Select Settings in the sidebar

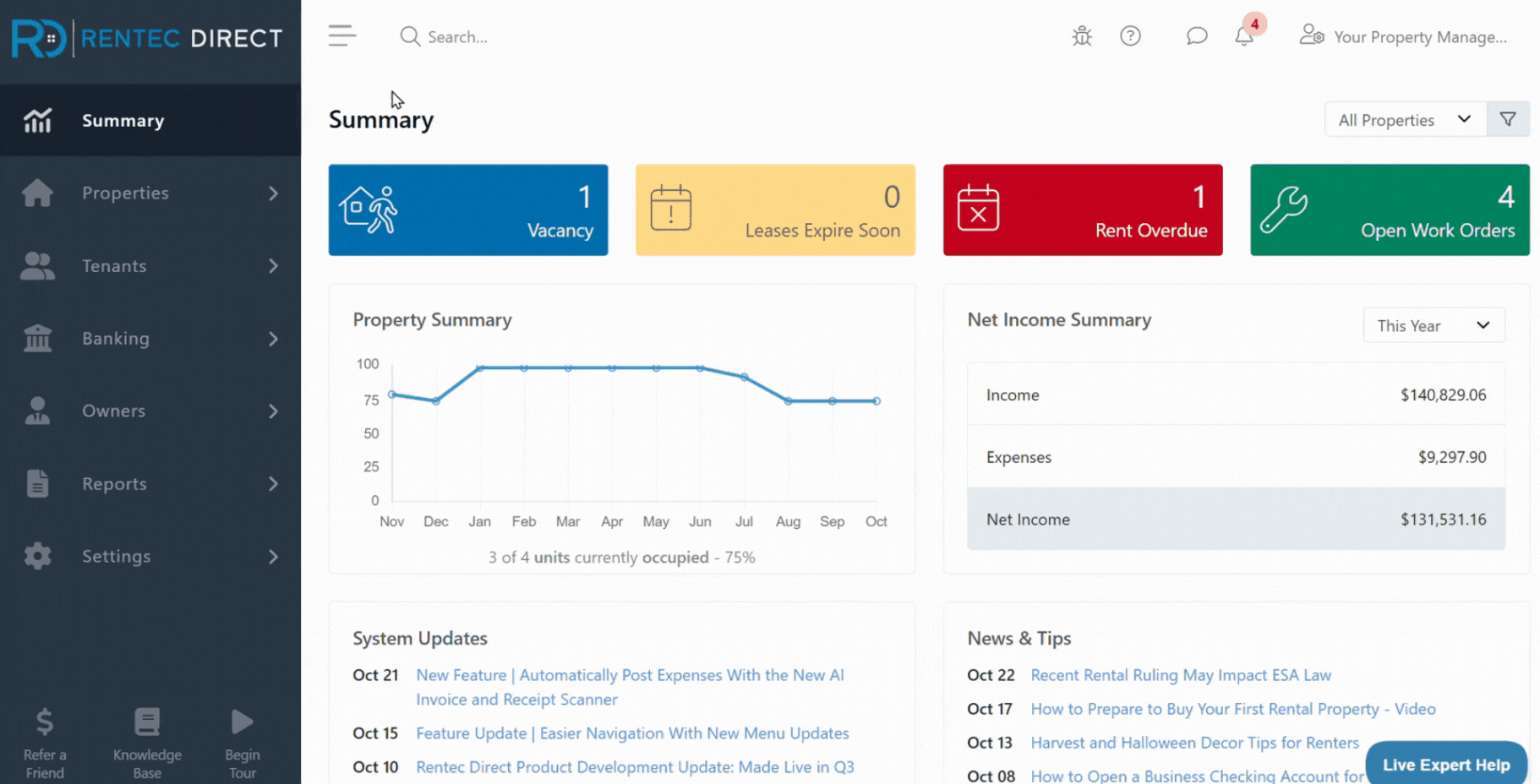point(150,557)
